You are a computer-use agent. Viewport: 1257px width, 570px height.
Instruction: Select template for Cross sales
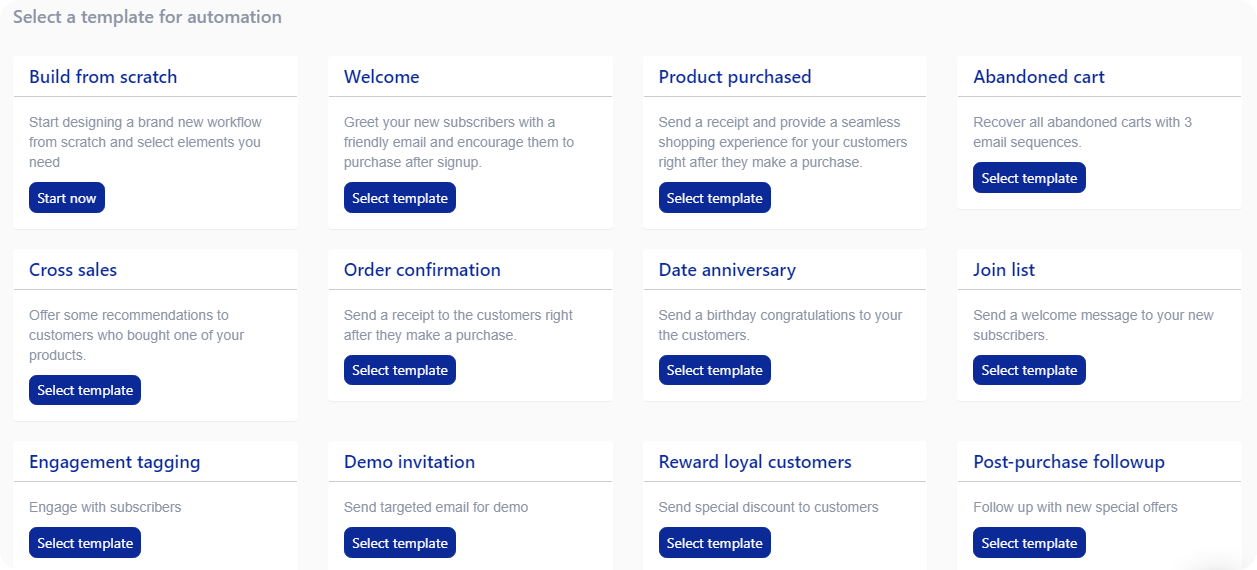click(85, 390)
